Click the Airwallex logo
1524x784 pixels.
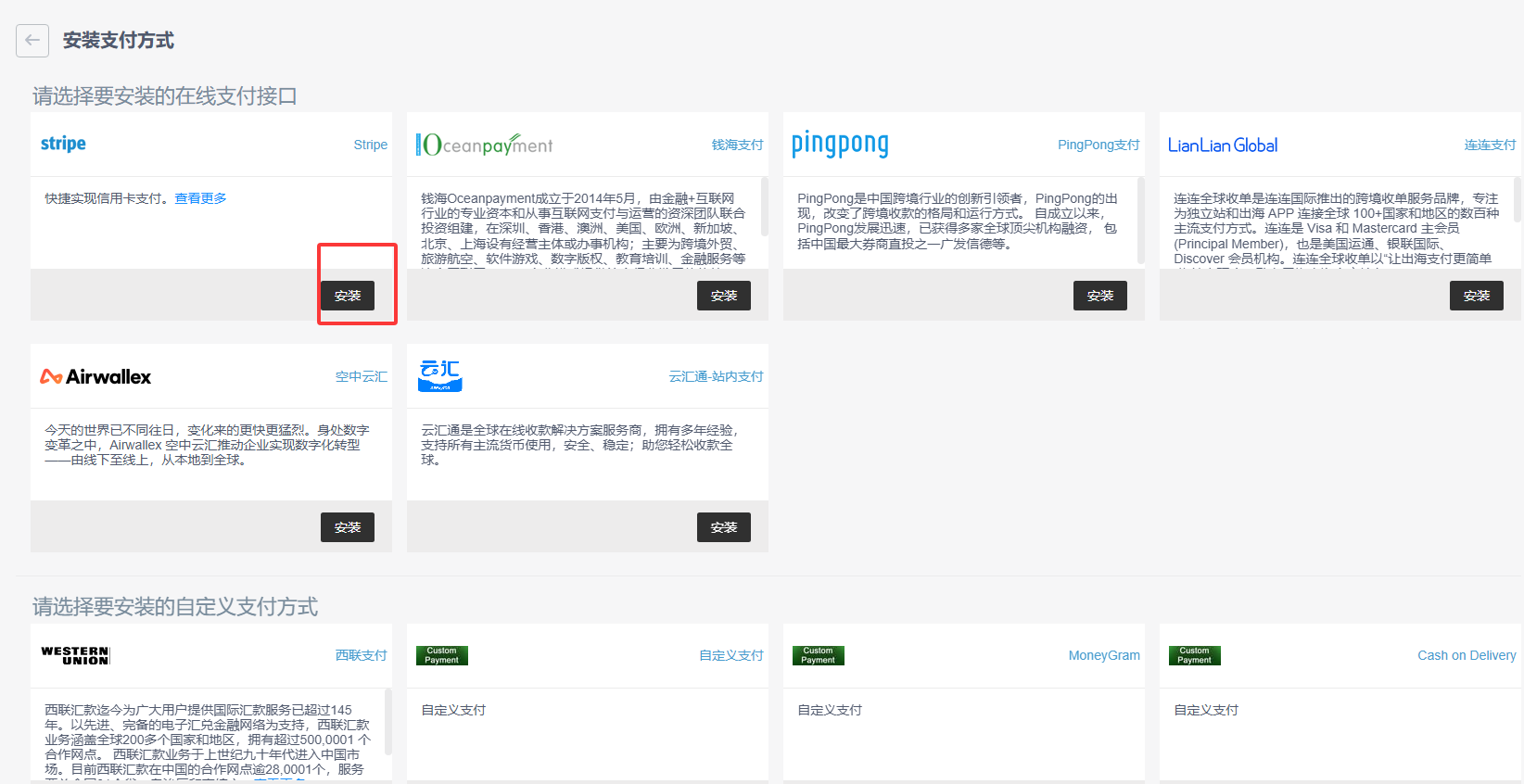[x=95, y=376]
